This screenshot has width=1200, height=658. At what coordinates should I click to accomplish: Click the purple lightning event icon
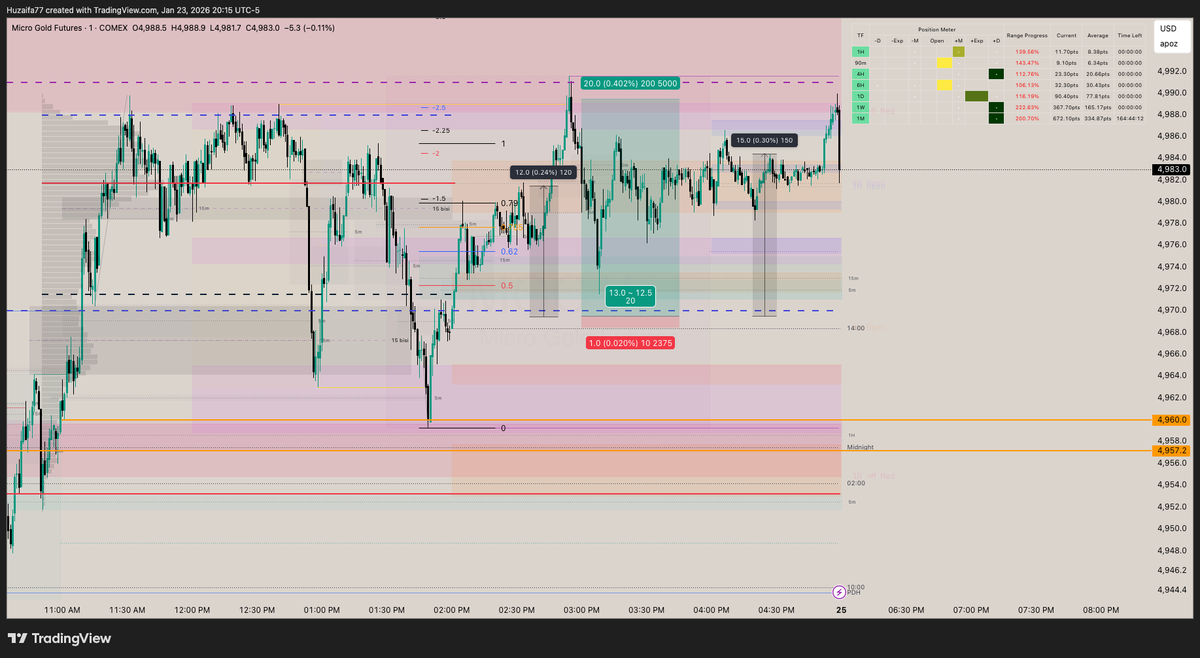pyautogui.click(x=839, y=591)
